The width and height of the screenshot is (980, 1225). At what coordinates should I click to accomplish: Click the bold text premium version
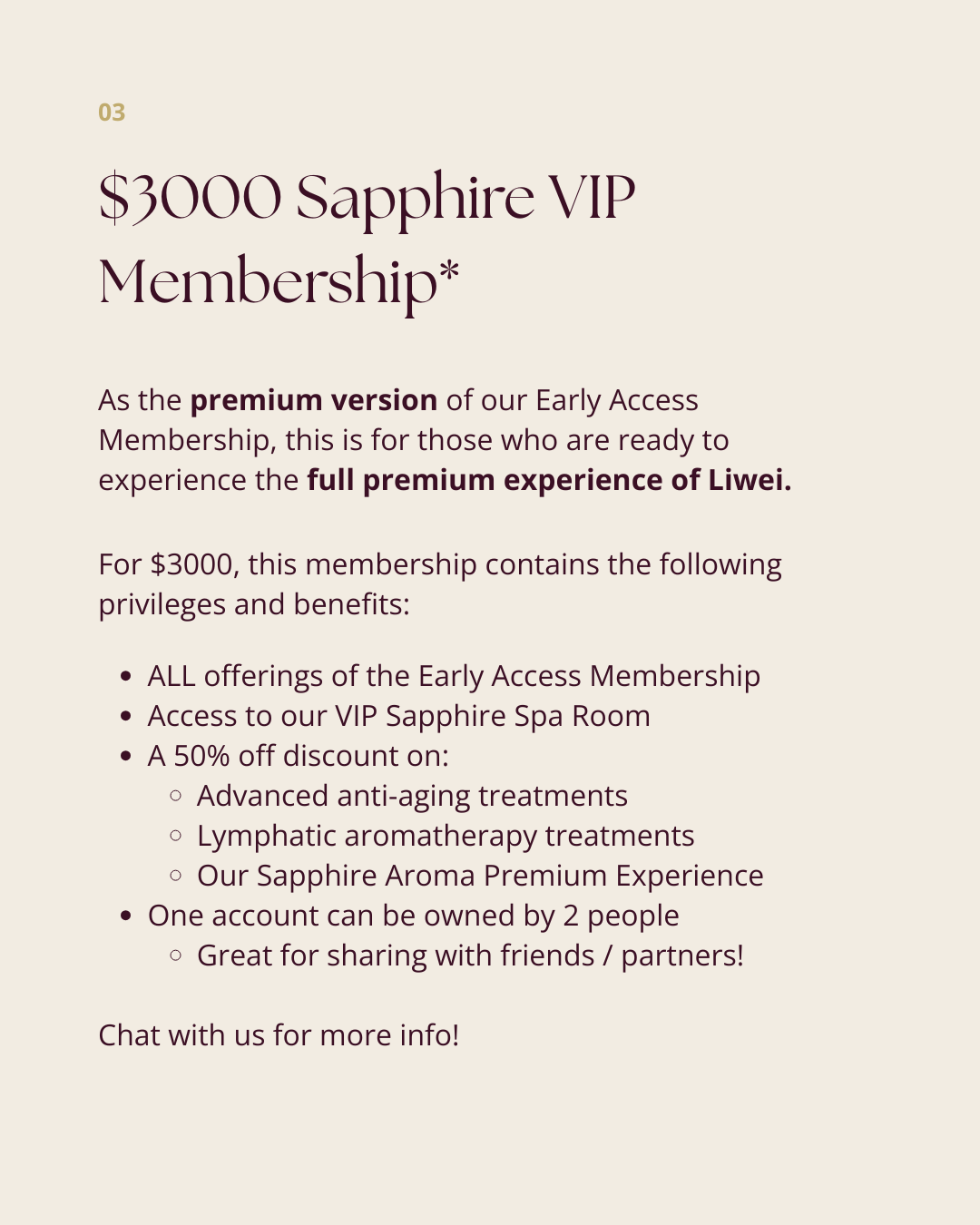[314, 400]
